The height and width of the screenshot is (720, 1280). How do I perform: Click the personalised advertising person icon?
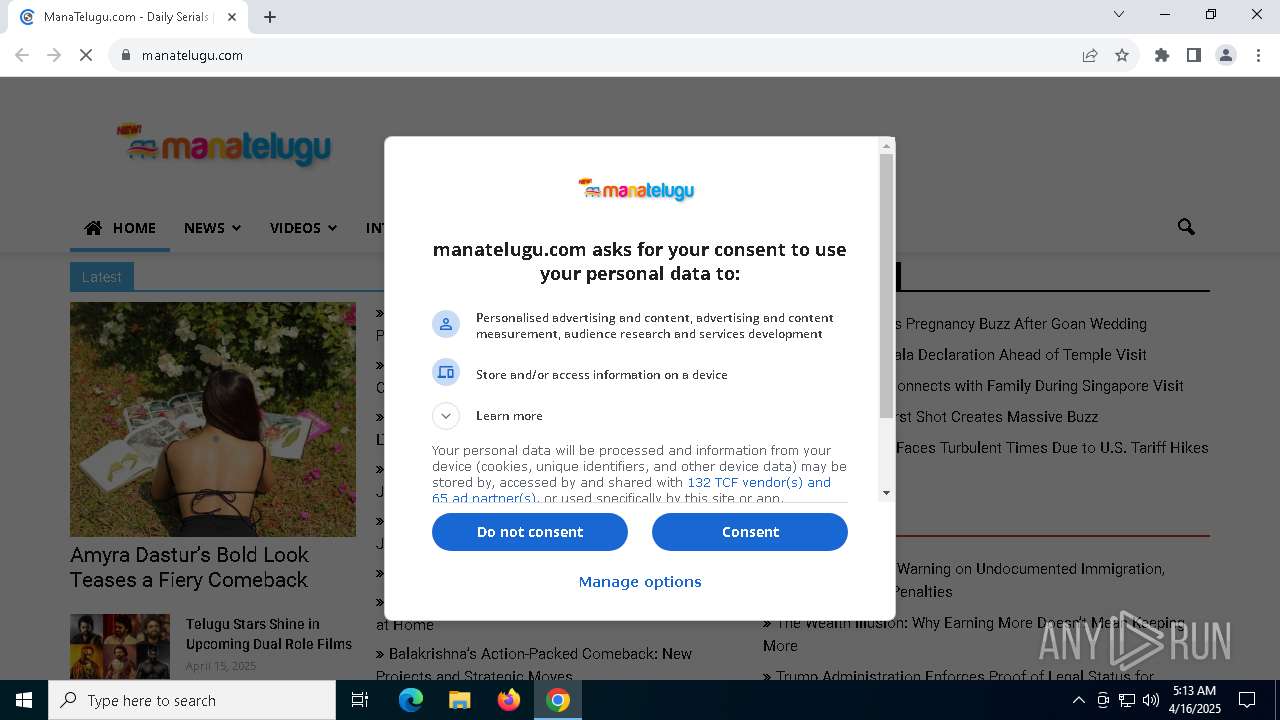click(446, 324)
